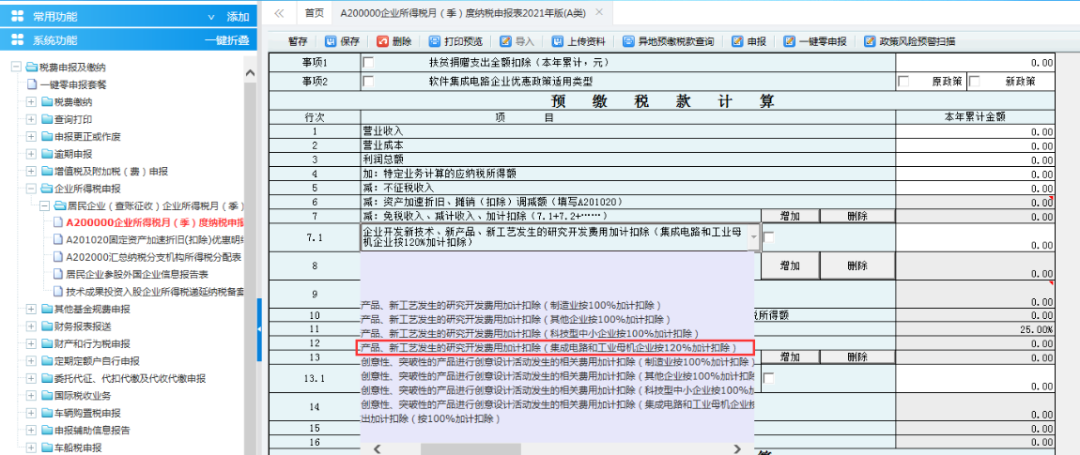Click folder icon of 申报更正或作废

46,136
